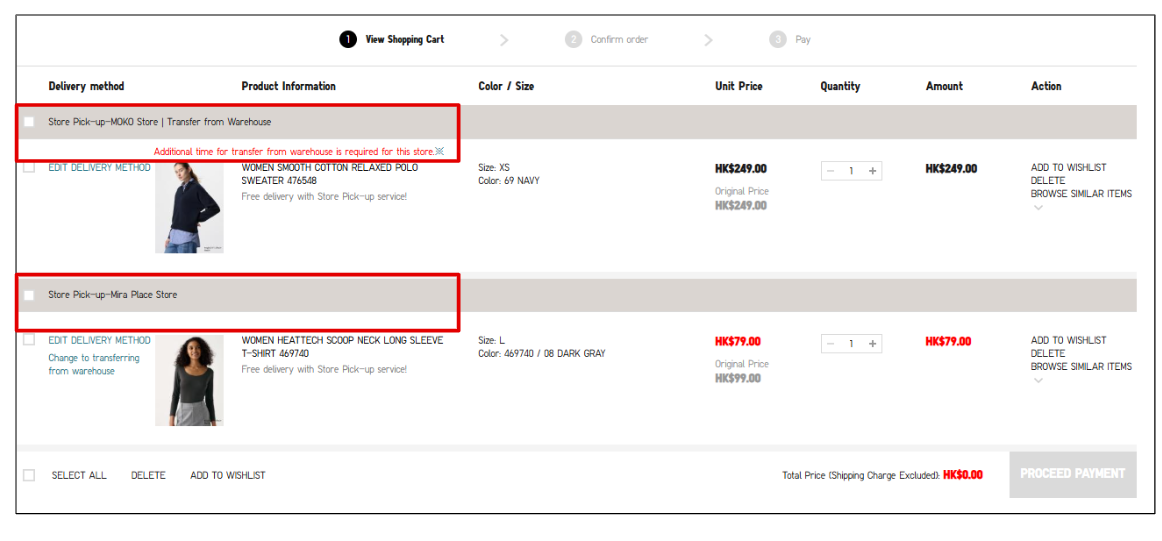Delete the Heattech T-shirt from cart

(1047, 353)
